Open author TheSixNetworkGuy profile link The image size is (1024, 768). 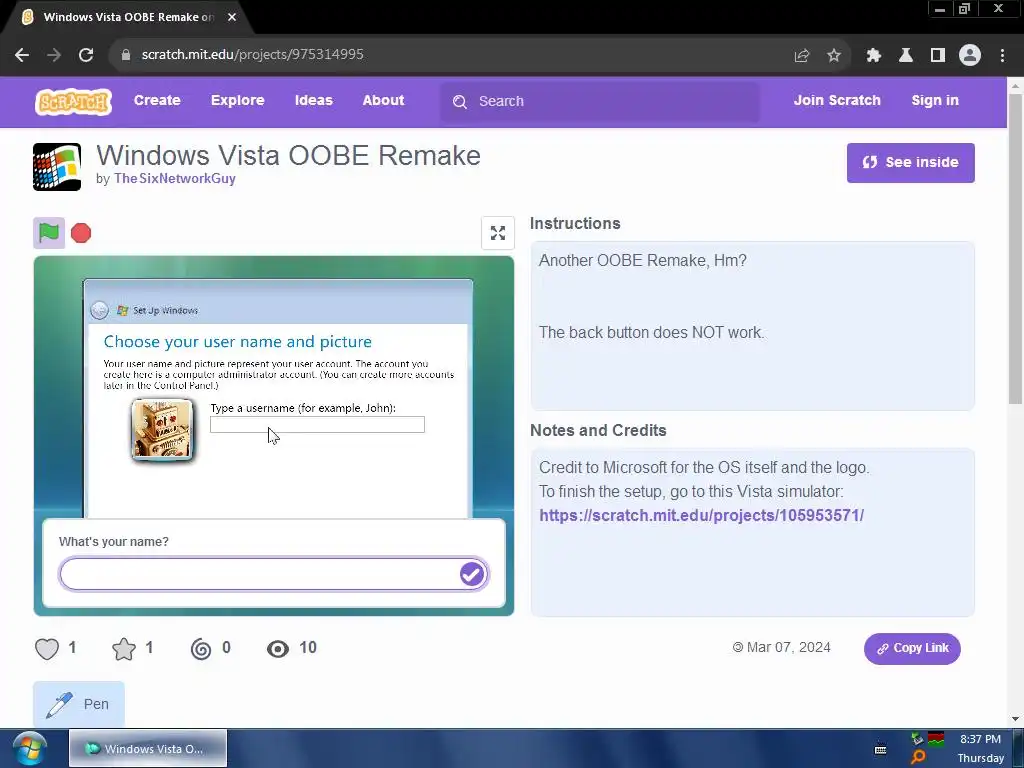coord(174,178)
